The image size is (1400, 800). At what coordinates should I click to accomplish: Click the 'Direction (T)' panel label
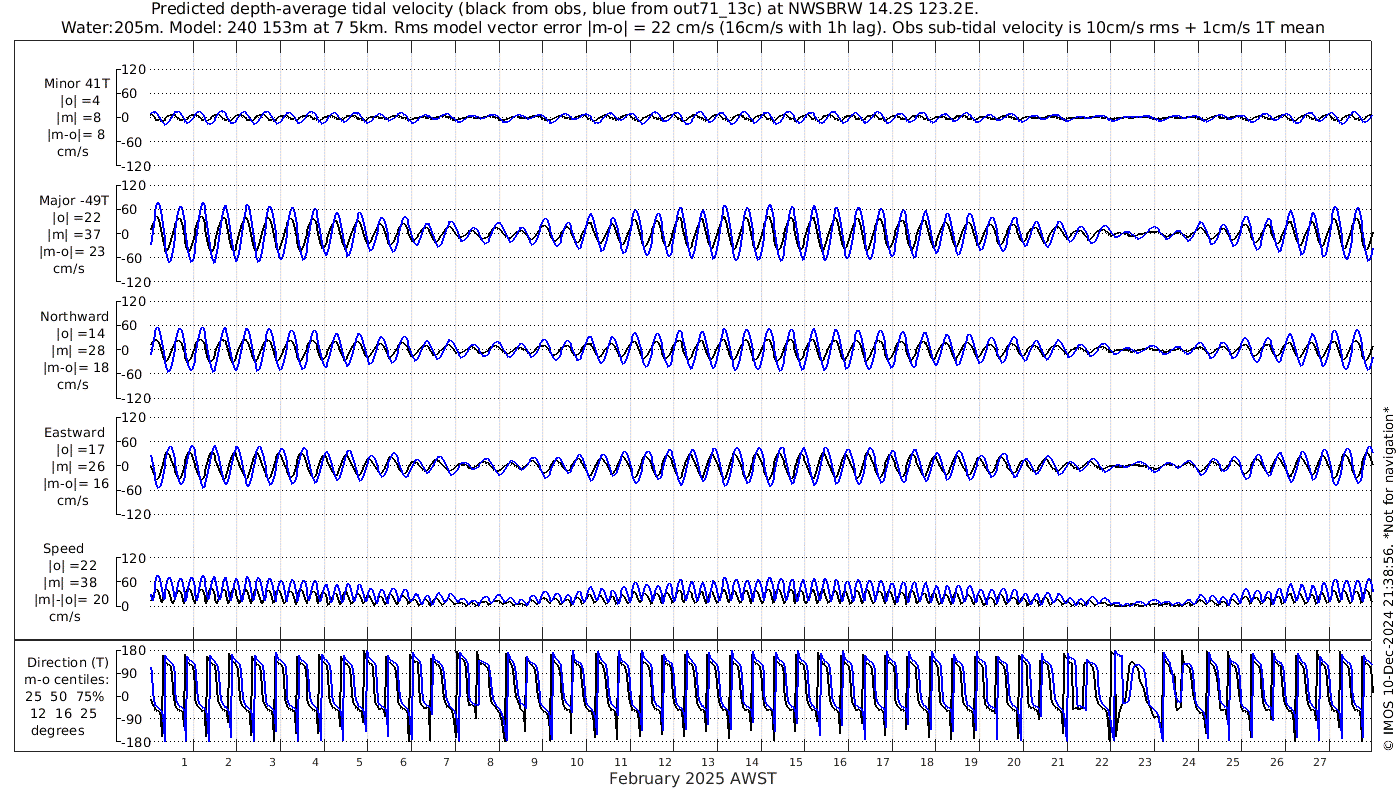[x=69, y=663]
